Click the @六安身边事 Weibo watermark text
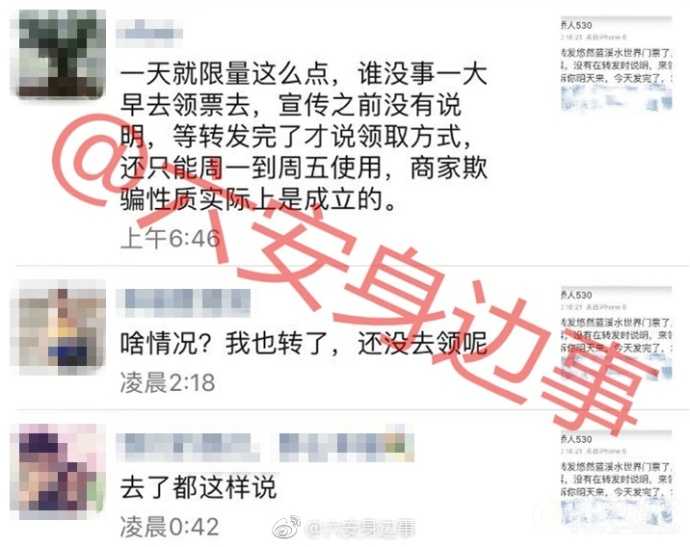Screen dimensions: 690x547 coord(360,529)
